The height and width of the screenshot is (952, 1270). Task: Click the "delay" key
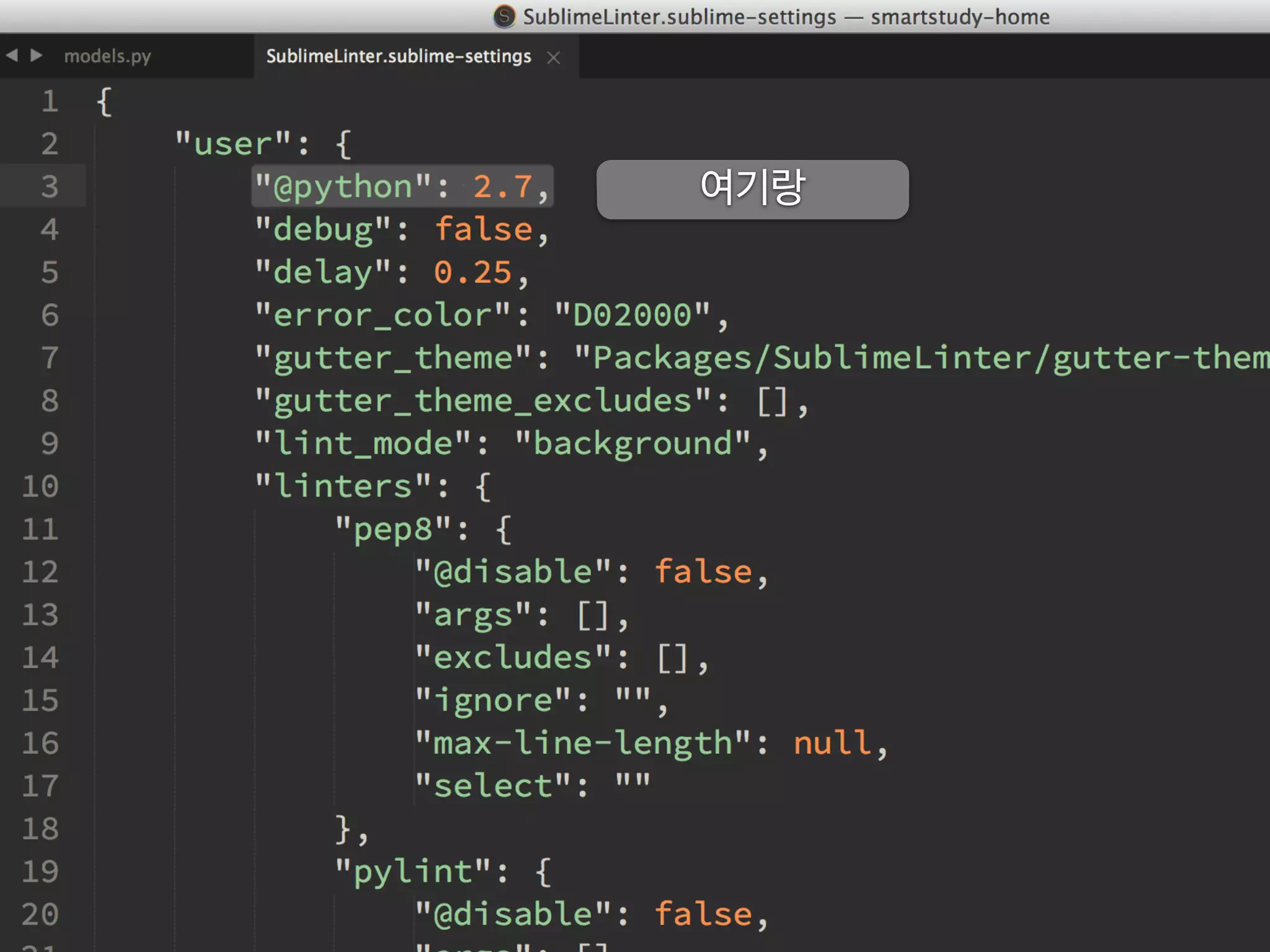pos(323,272)
